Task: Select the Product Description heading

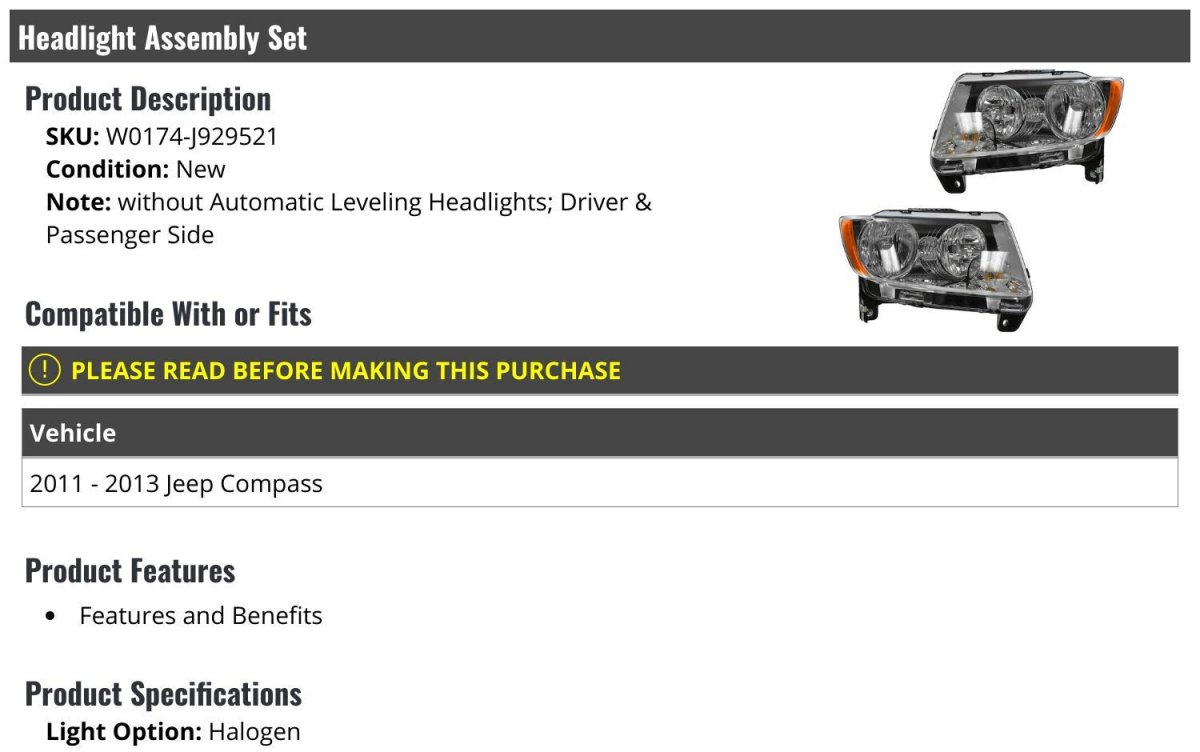Action: pos(148,99)
